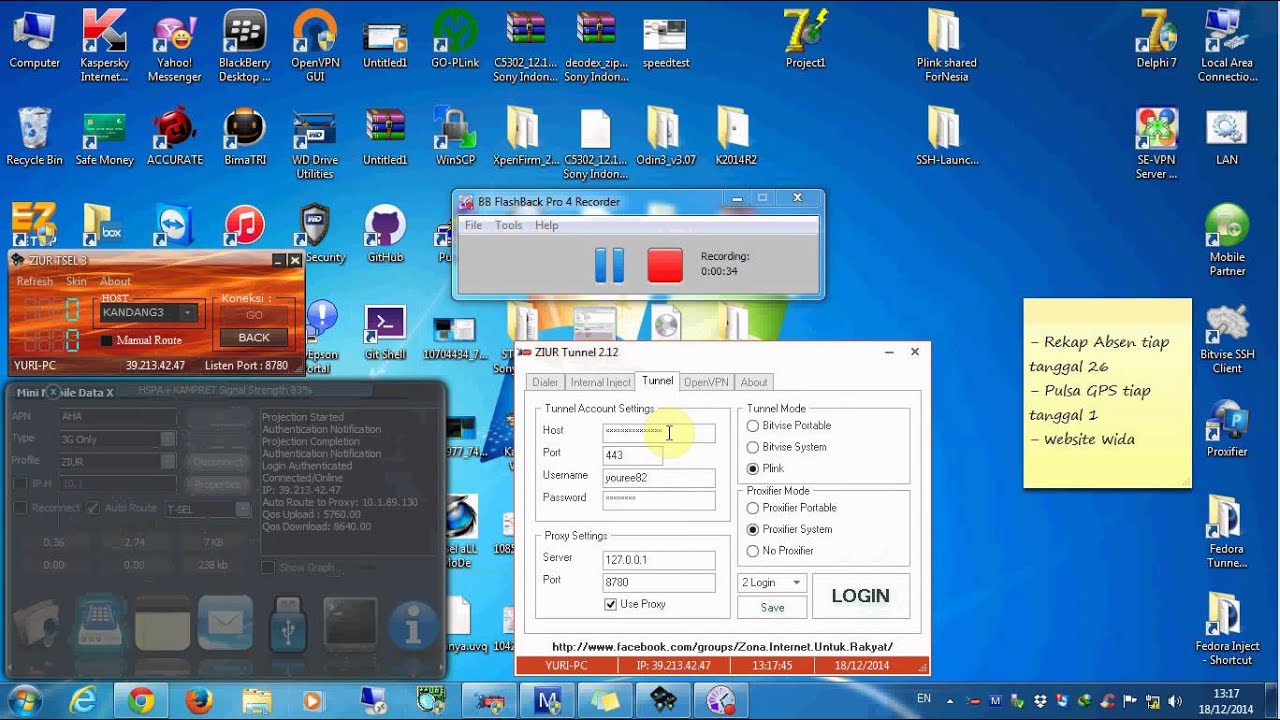Screen dimensions: 1280x720
Task: Open Project1 desktop icon
Action: [x=806, y=40]
